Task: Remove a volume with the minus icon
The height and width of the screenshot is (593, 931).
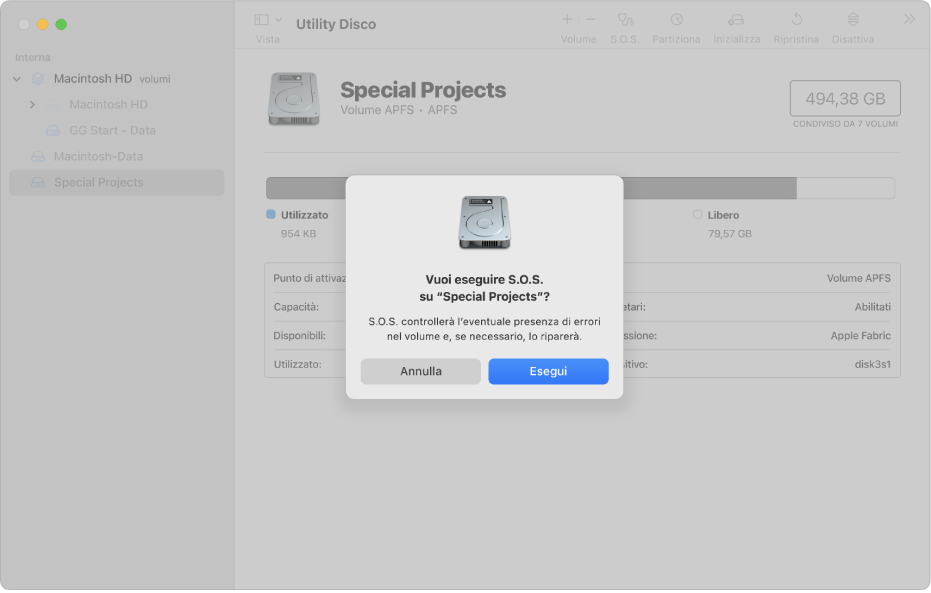Action: [x=590, y=20]
